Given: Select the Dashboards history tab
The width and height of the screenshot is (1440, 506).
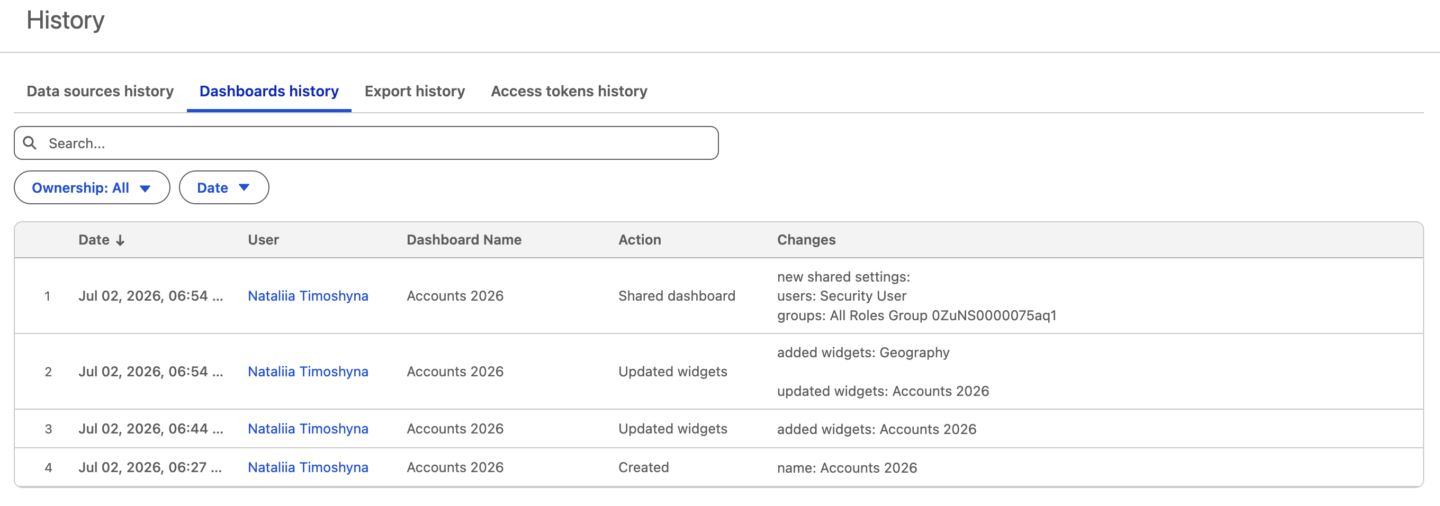Looking at the screenshot, I should 269,91.
